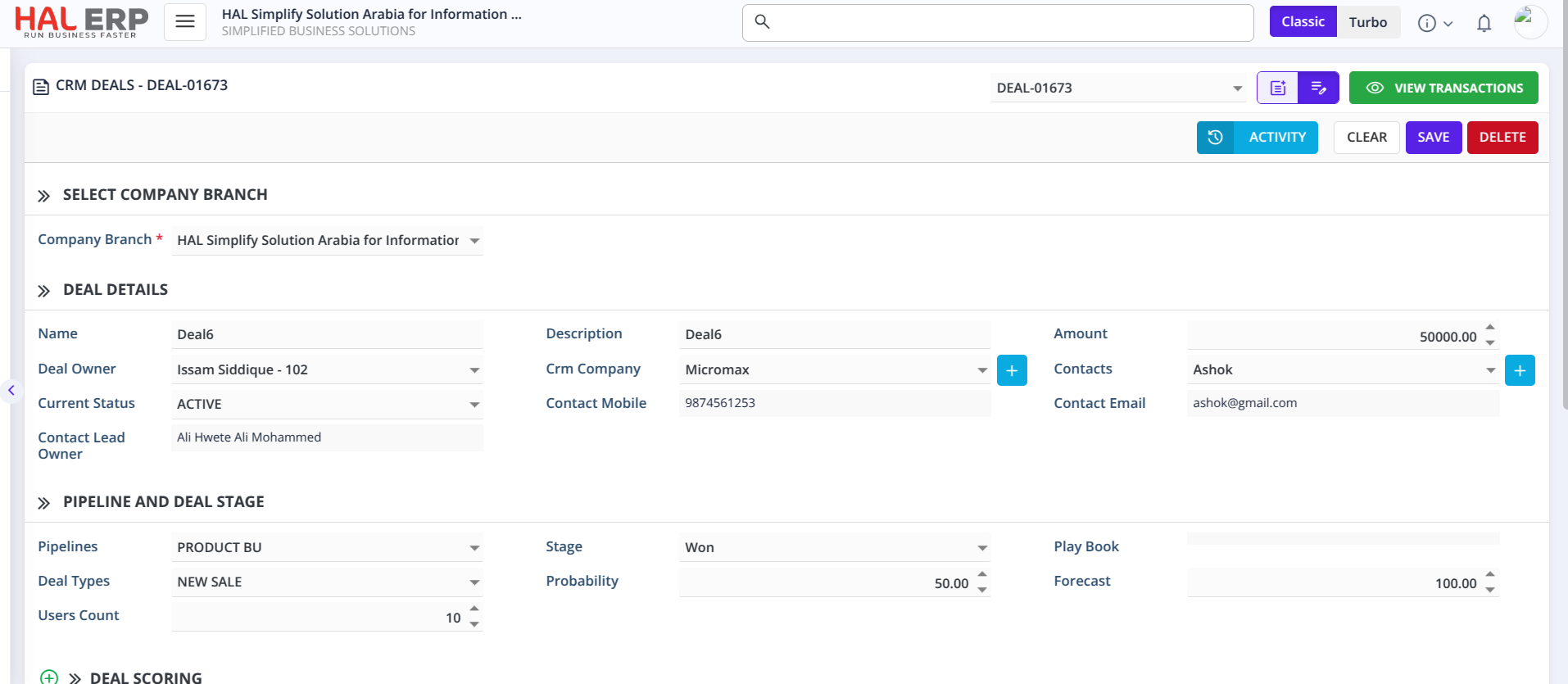The image size is (1568, 684).
Task: Open the DEAL-01673 record selector dropdown
Action: click(x=1237, y=88)
